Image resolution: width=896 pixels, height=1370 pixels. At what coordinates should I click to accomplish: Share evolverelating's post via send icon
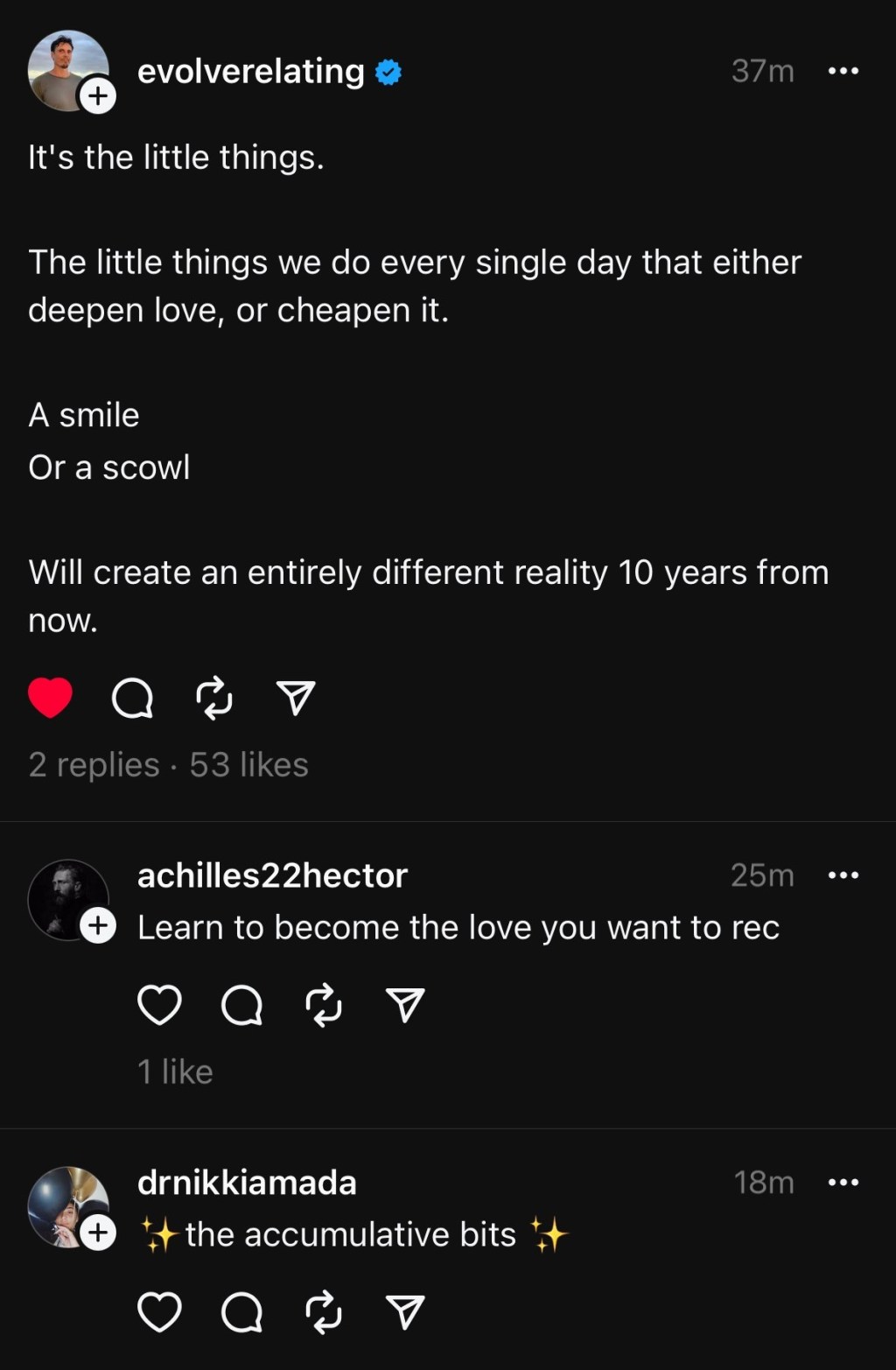295,698
